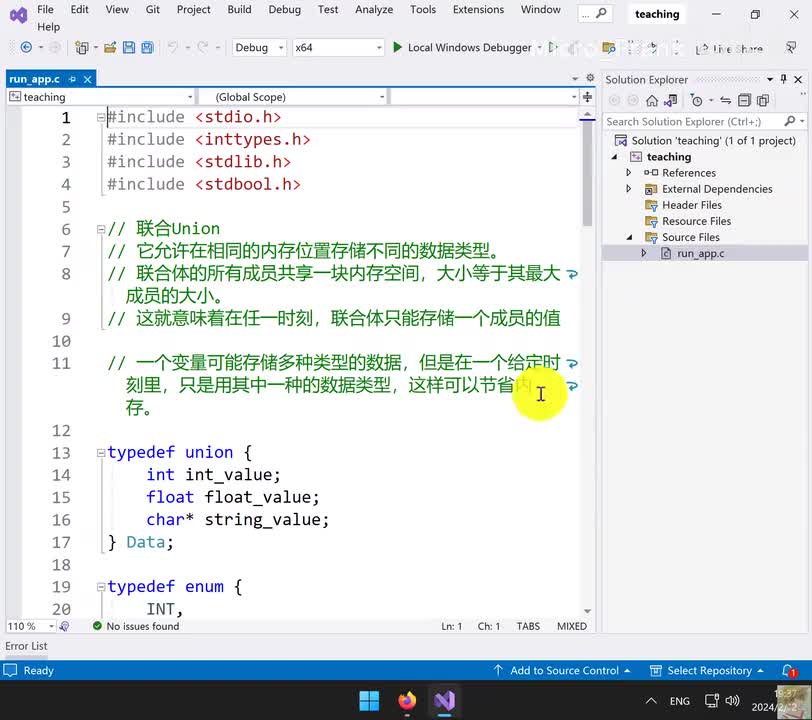This screenshot has width=812, height=720.
Task: Click Select Repository in status bar
Action: (x=707, y=670)
